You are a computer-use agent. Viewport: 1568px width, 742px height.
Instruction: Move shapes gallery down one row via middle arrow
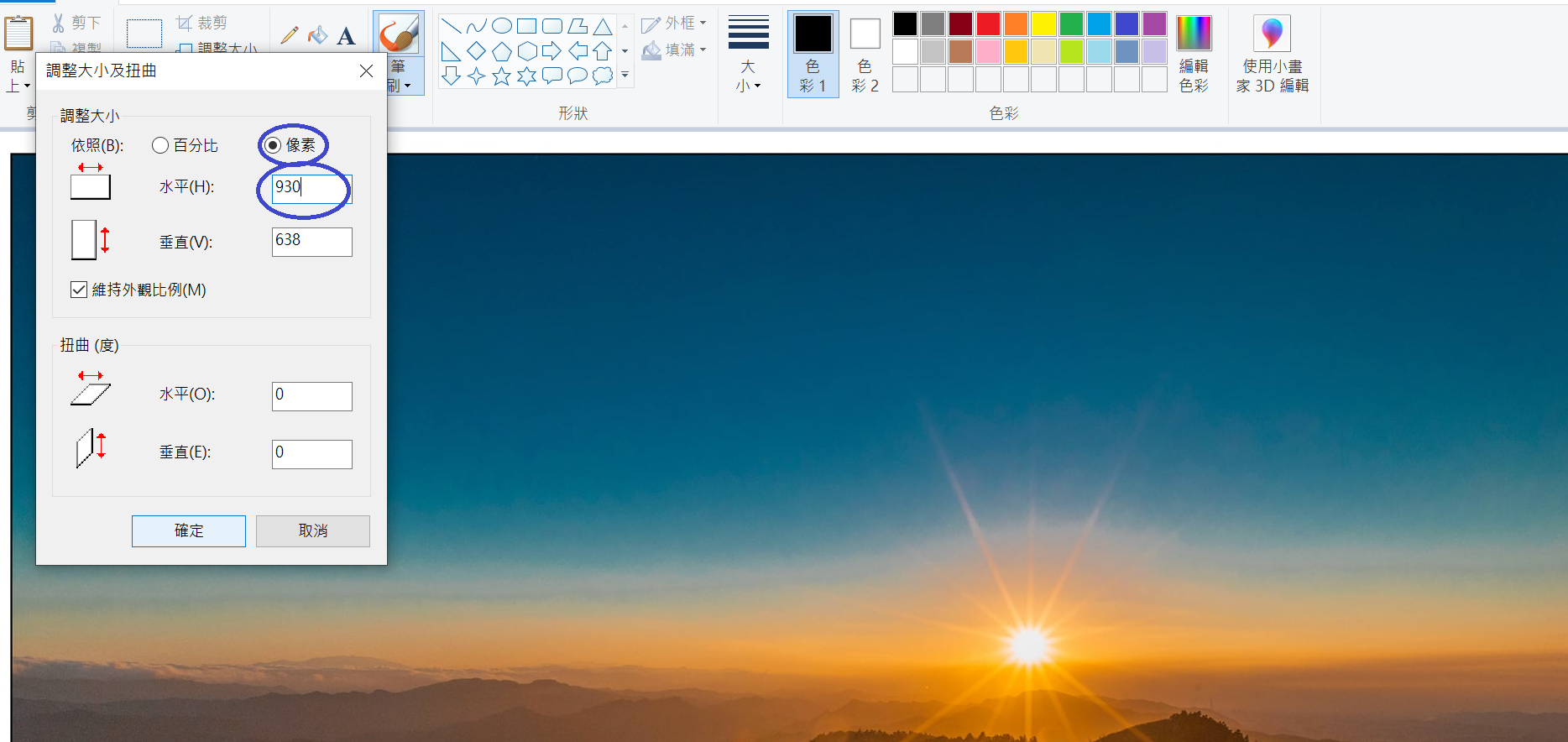click(x=625, y=51)
